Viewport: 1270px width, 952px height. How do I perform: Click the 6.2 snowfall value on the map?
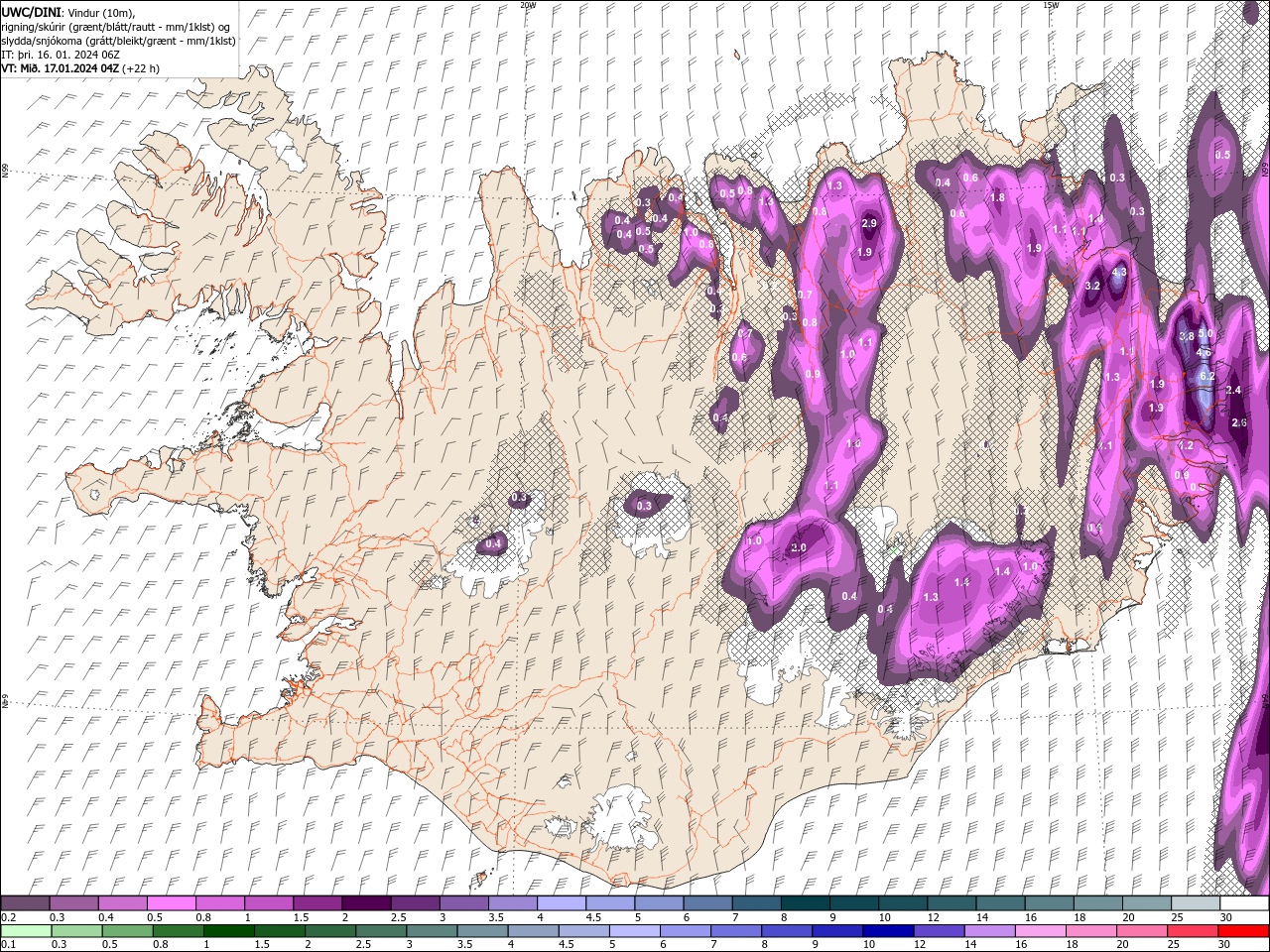[1207, 377]
